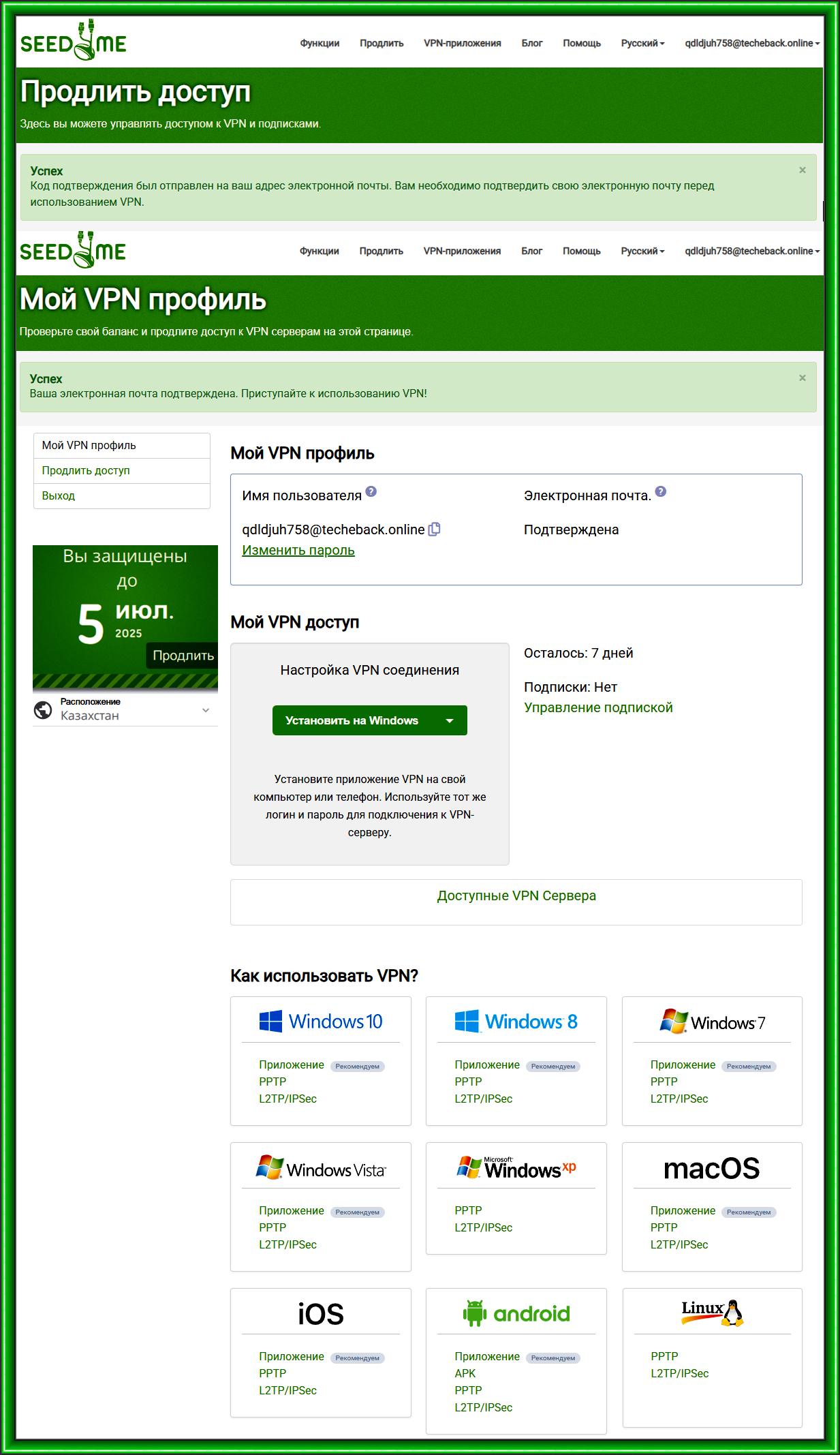This screenshot has width=840, height=1455.
Task: Click the macOS logo
Action: point(712,1168)
